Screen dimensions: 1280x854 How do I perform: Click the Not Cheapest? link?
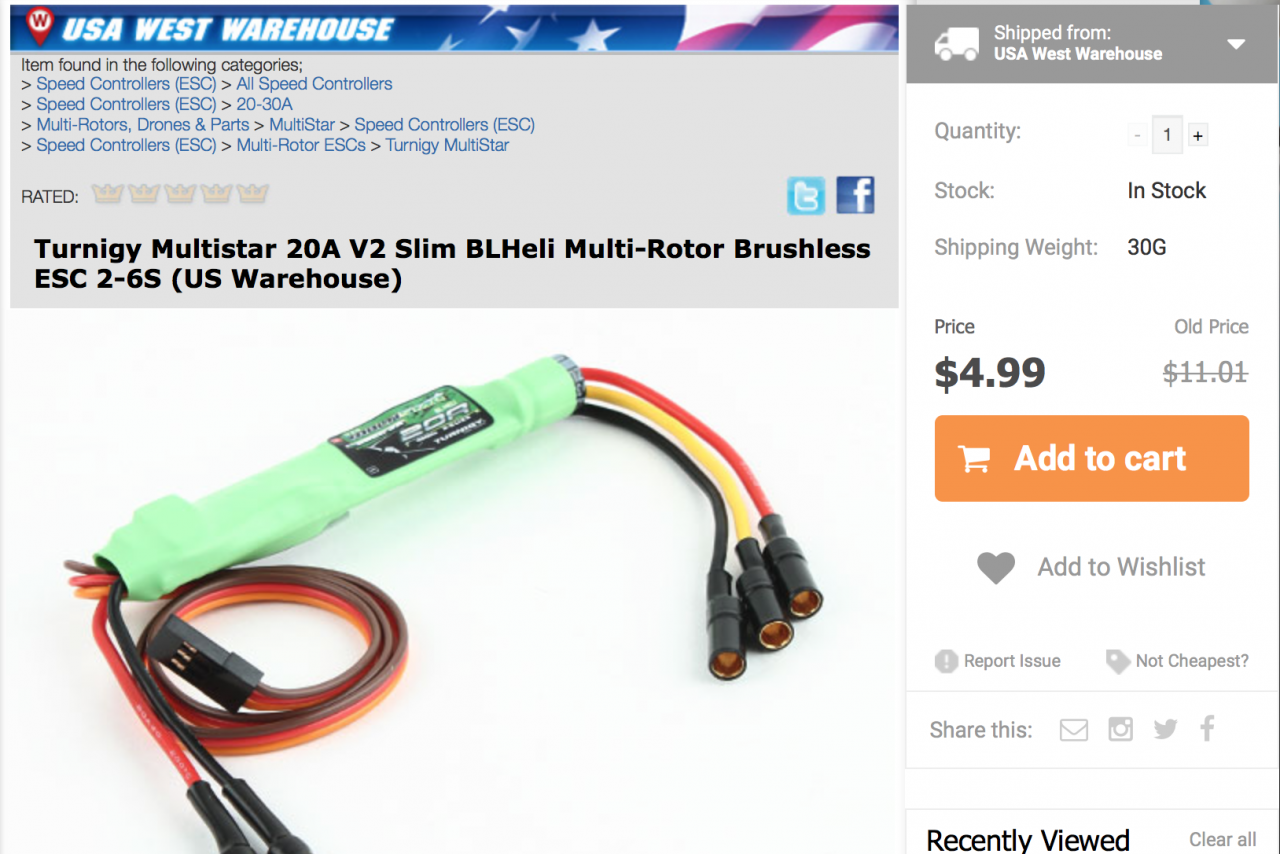click(x=1177, y=661)
